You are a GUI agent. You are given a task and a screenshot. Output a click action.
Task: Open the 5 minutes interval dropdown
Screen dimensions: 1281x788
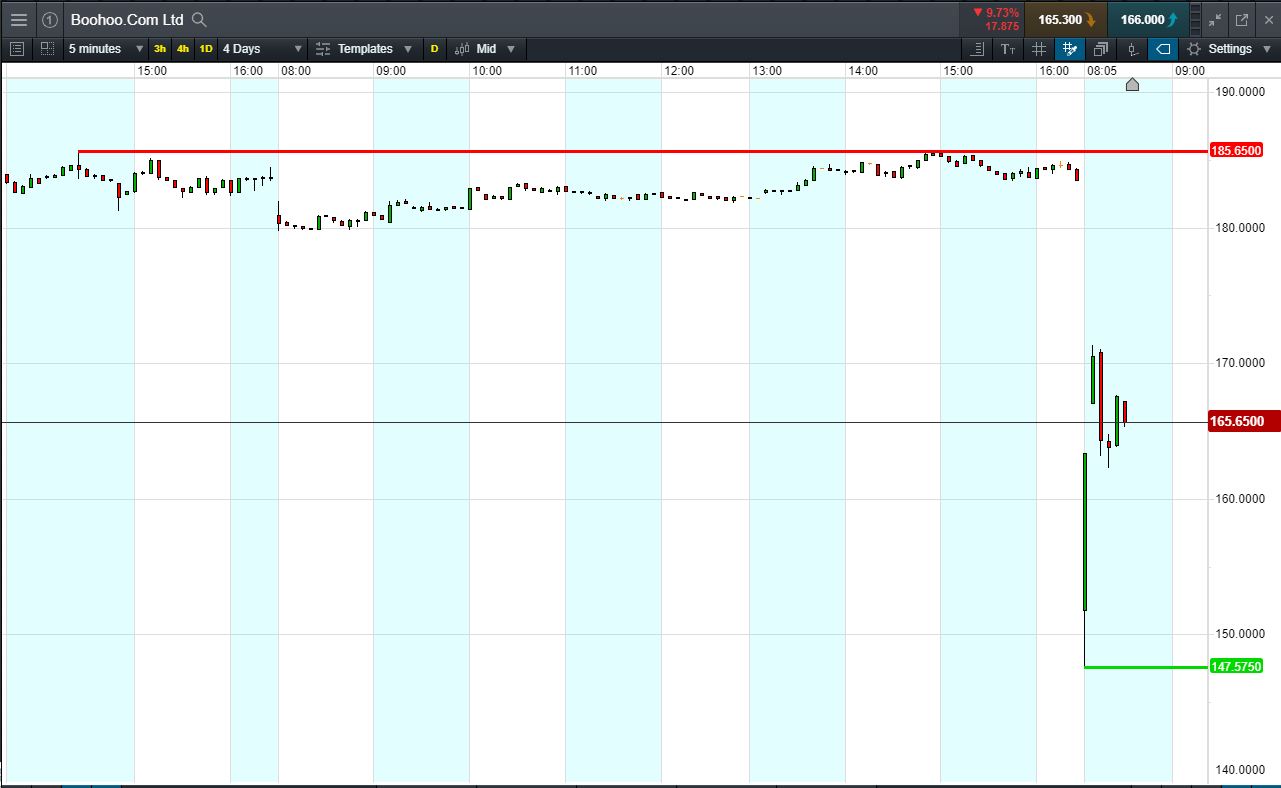[105, 48]
